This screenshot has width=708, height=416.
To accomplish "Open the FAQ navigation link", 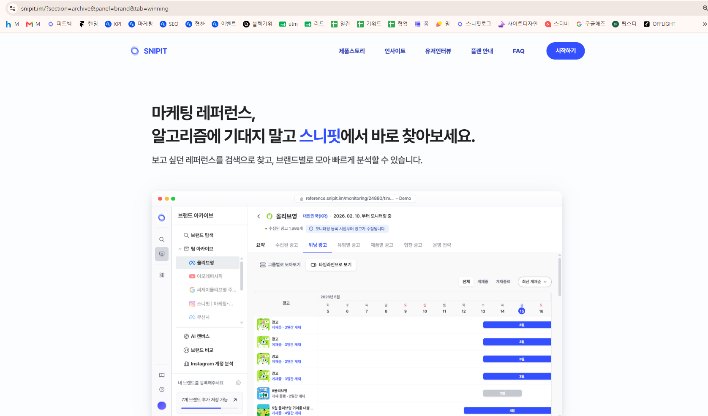I will (x=518, y=51).
